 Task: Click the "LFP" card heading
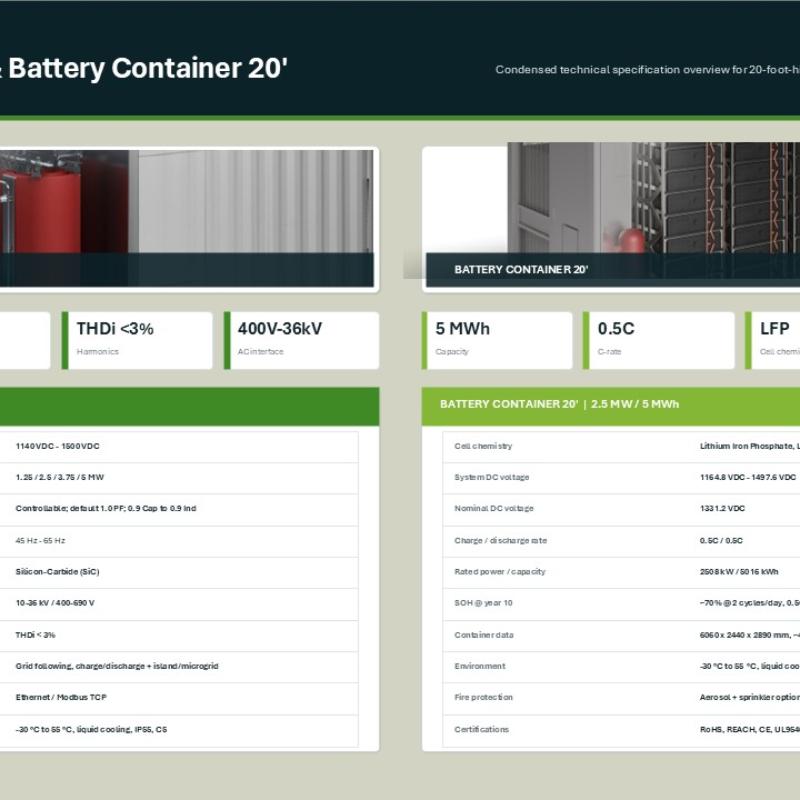pos(774,329)
